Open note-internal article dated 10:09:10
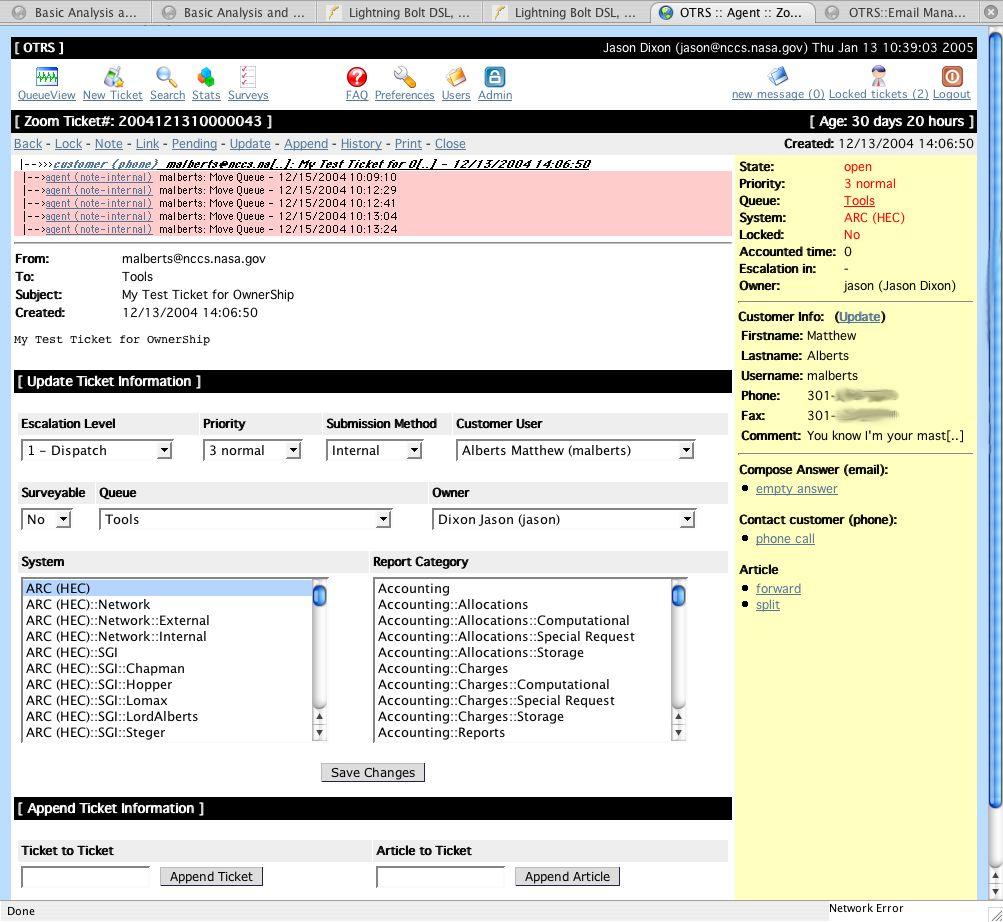Screen dimensions: 1003x922 [99, 177]
